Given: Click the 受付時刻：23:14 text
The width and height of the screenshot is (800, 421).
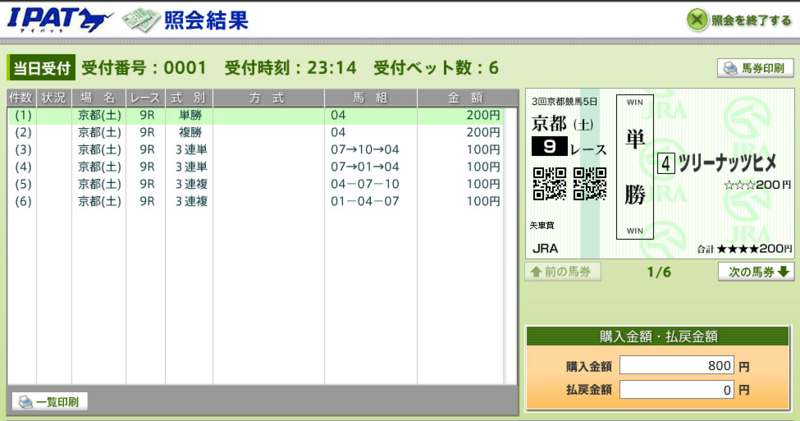Looking at the screenshot, I should 290,68.
